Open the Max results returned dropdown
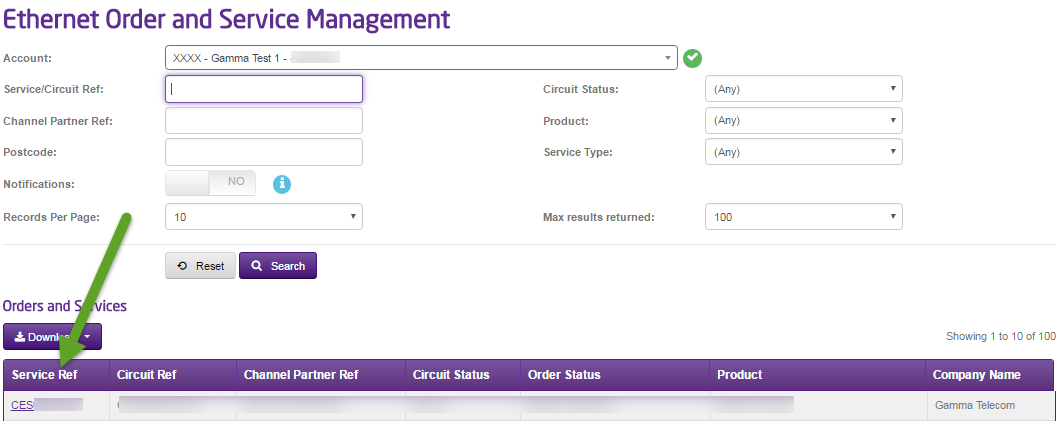The width and height of the screenshot is (1056, 421). pyautogui.click(x=803, y=217)
